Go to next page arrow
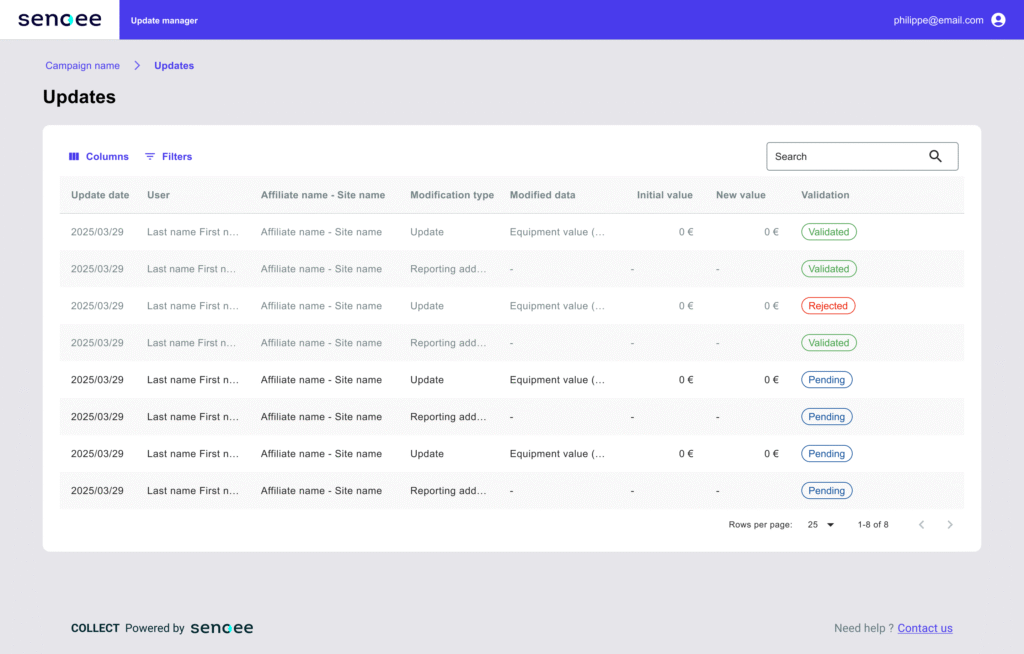Screen dimensions: 1024x654 pyautogui.click(x=950, y=525)
